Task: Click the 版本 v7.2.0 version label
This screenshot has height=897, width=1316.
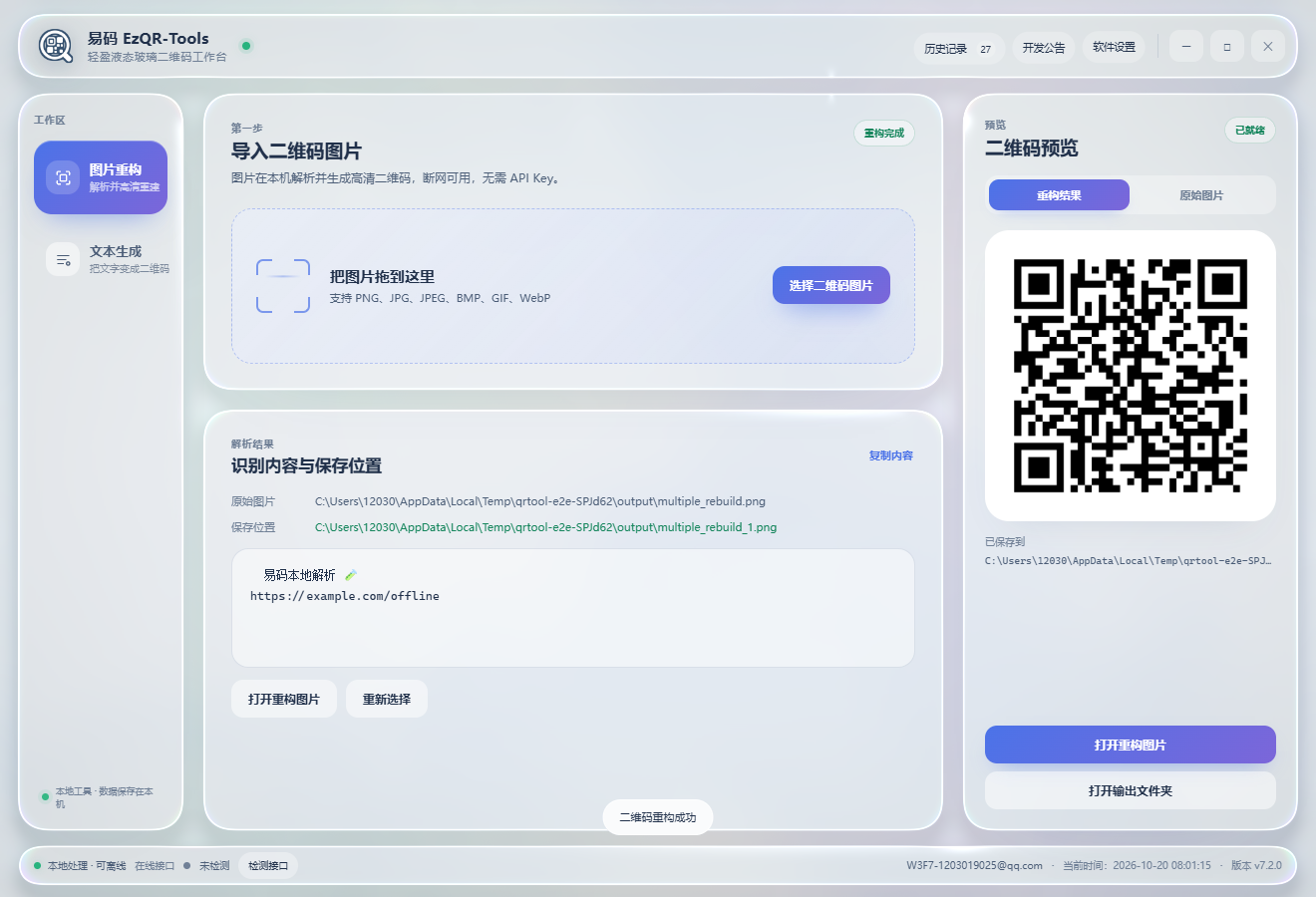Action: [1256, 866]
